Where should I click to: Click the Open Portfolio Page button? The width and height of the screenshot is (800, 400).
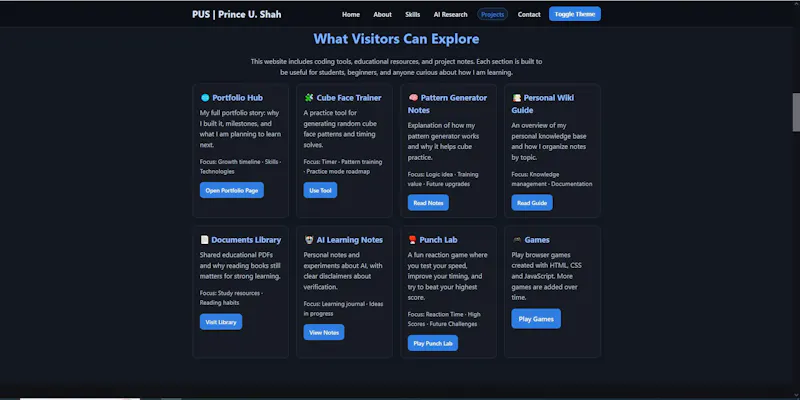click(x=232, y=190)
